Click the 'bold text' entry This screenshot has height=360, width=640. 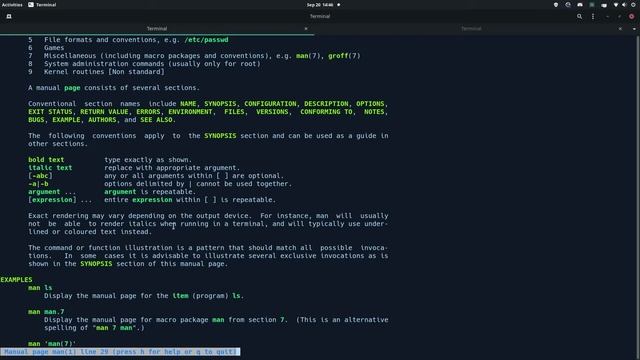pyautogui.click(x=46, y=160)
